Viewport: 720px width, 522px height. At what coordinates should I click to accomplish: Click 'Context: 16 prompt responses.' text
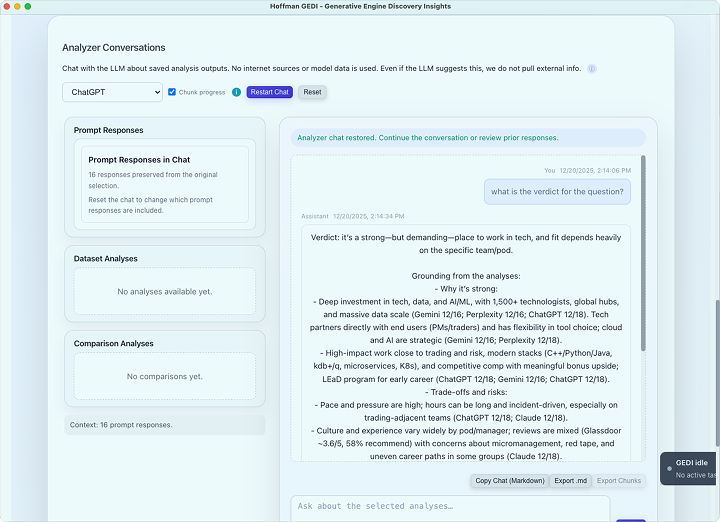pyautogui.click(x=121, y=425)
